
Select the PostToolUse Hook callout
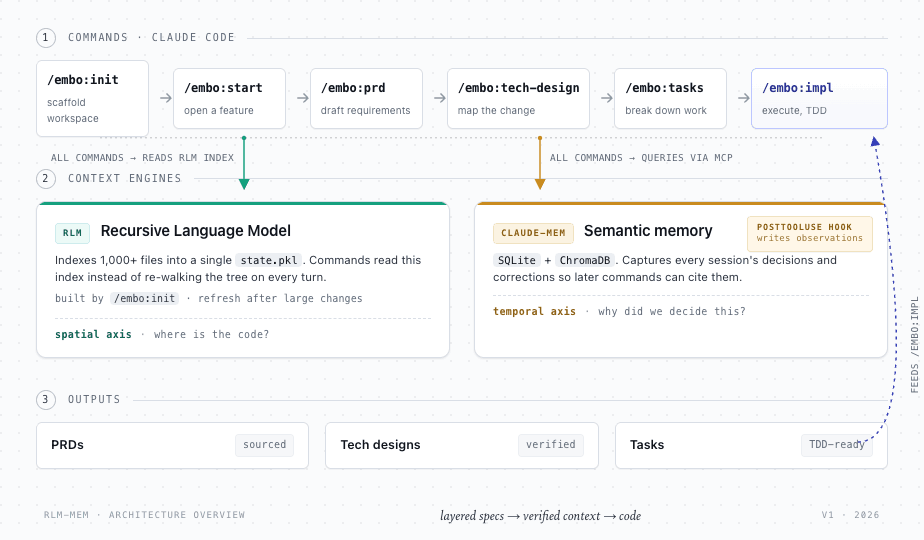coord(810,233)
